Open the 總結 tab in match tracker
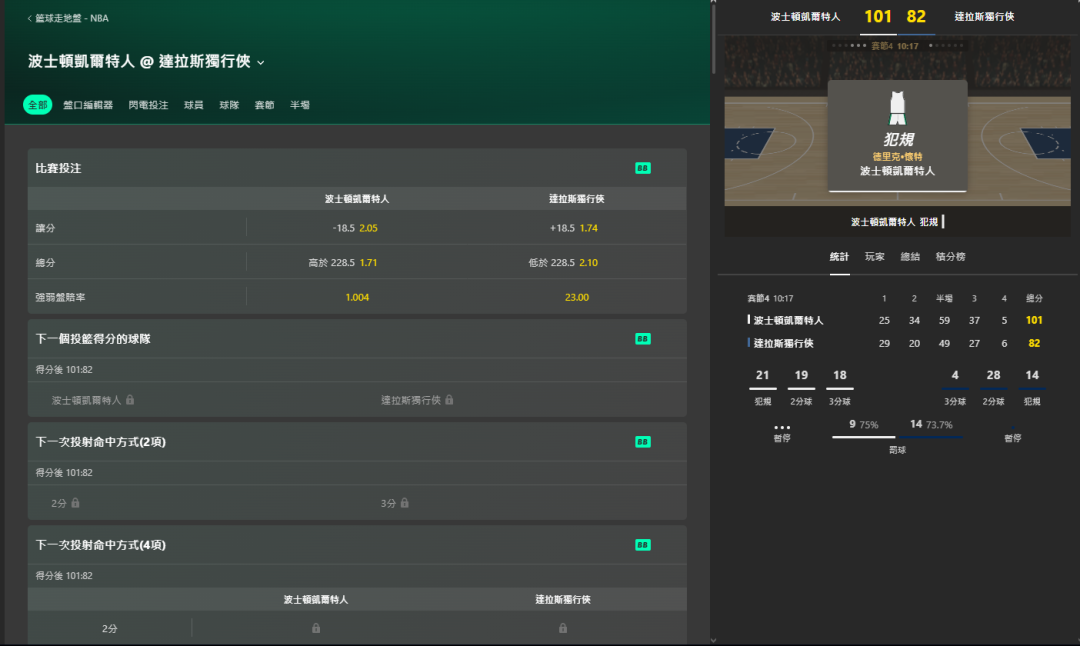The image size is (1080, 646). tap(910, 257)
